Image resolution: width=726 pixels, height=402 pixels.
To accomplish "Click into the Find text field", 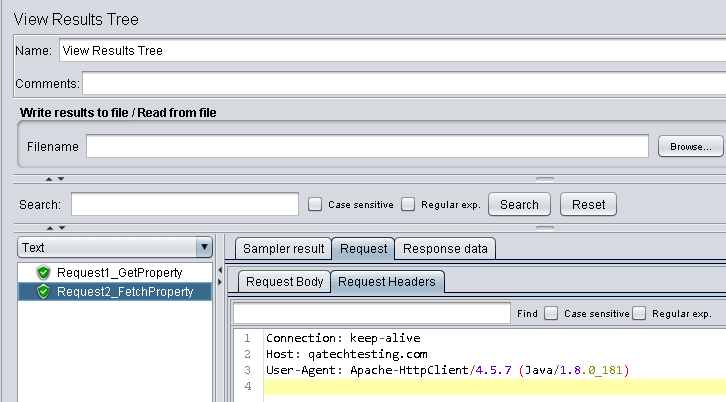I will [372, 313].
